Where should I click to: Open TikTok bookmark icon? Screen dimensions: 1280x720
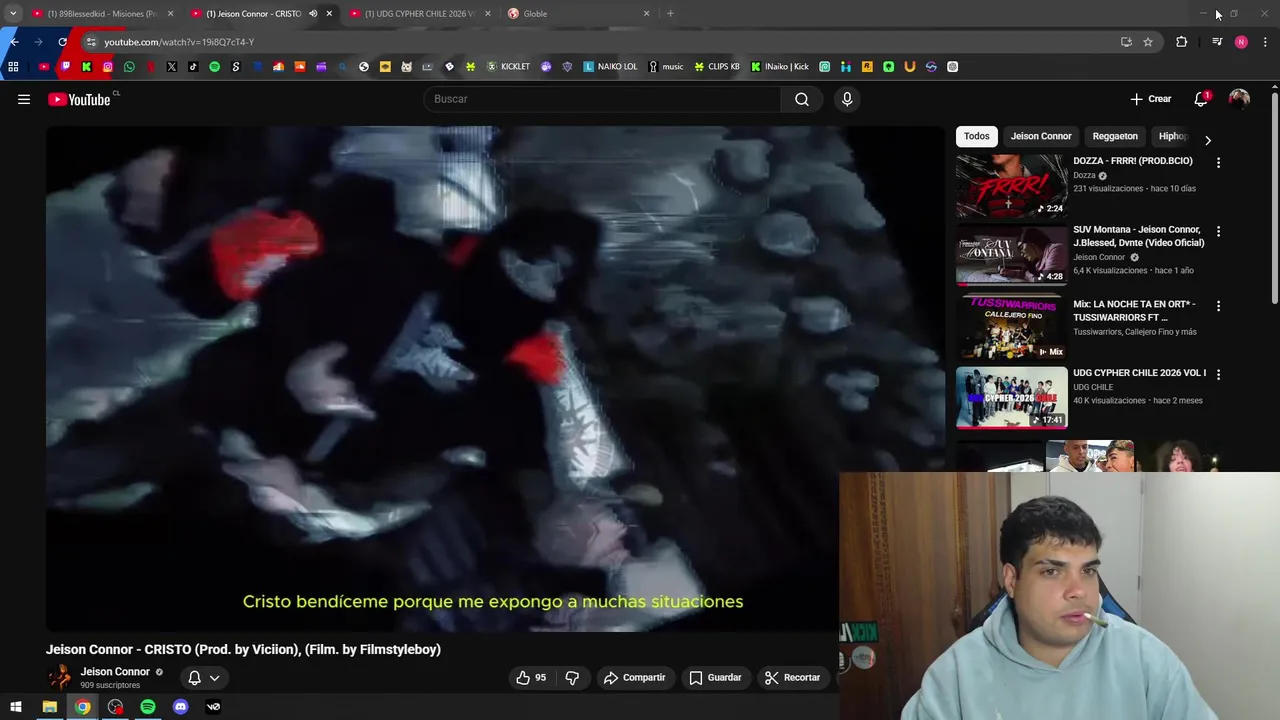(193, 67)
